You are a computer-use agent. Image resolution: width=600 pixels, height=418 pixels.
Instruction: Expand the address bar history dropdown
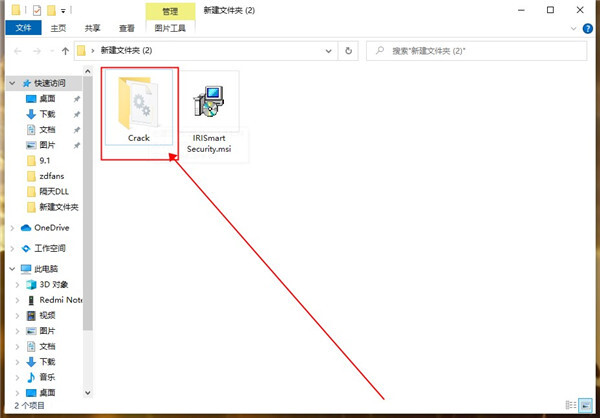coord(328,51)
